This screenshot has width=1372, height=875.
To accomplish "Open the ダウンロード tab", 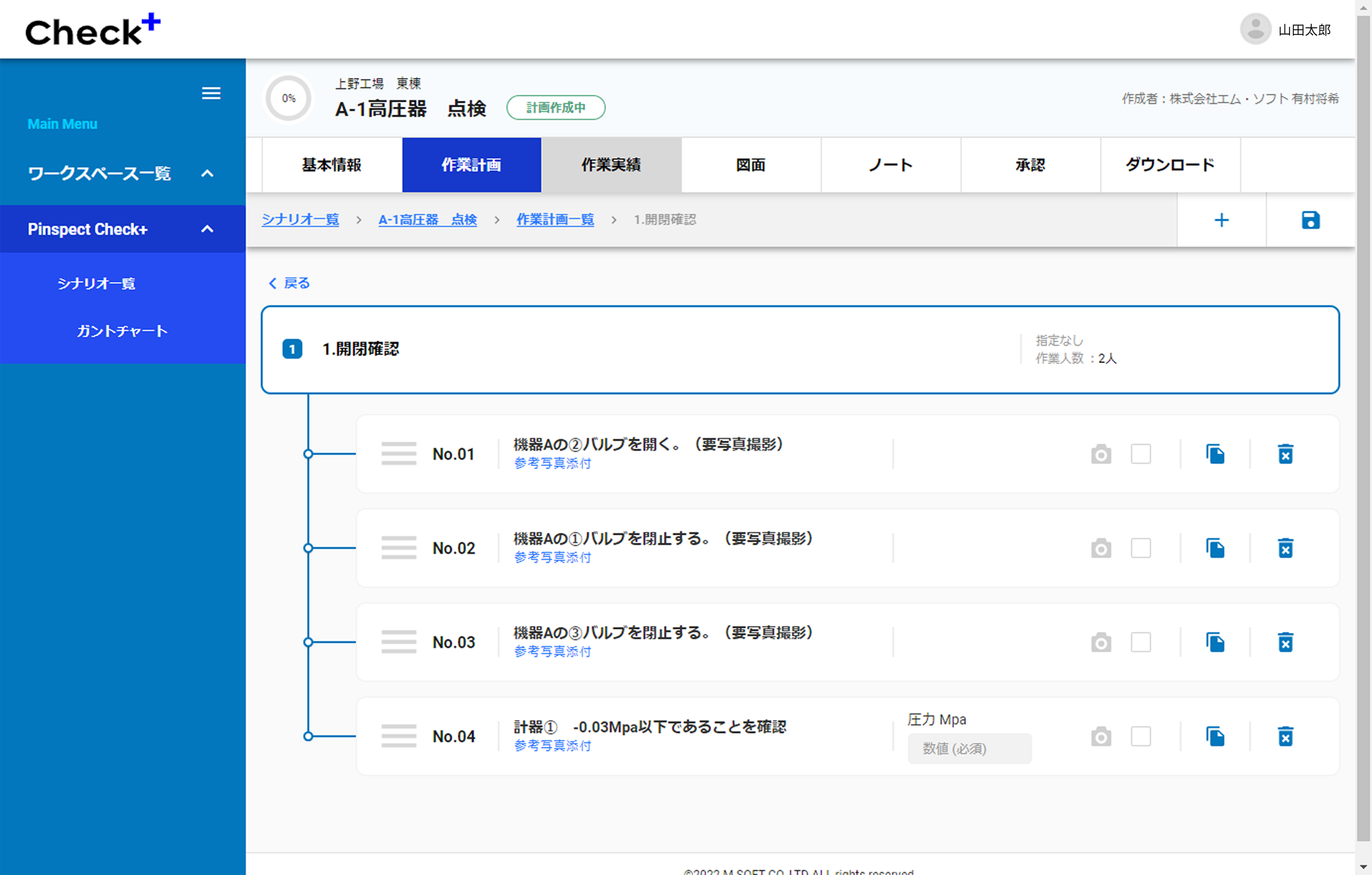I will tap(1170, 165).
